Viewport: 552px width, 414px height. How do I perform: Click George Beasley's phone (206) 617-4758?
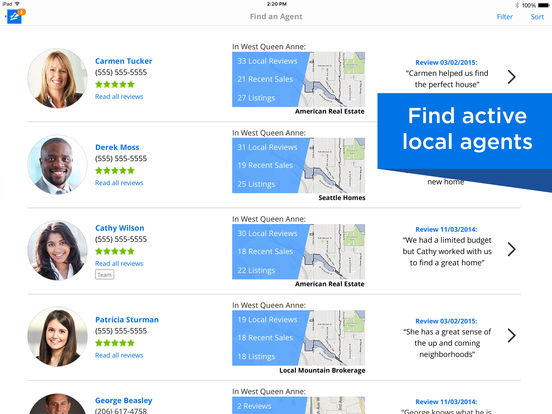[x=121, y=410]
